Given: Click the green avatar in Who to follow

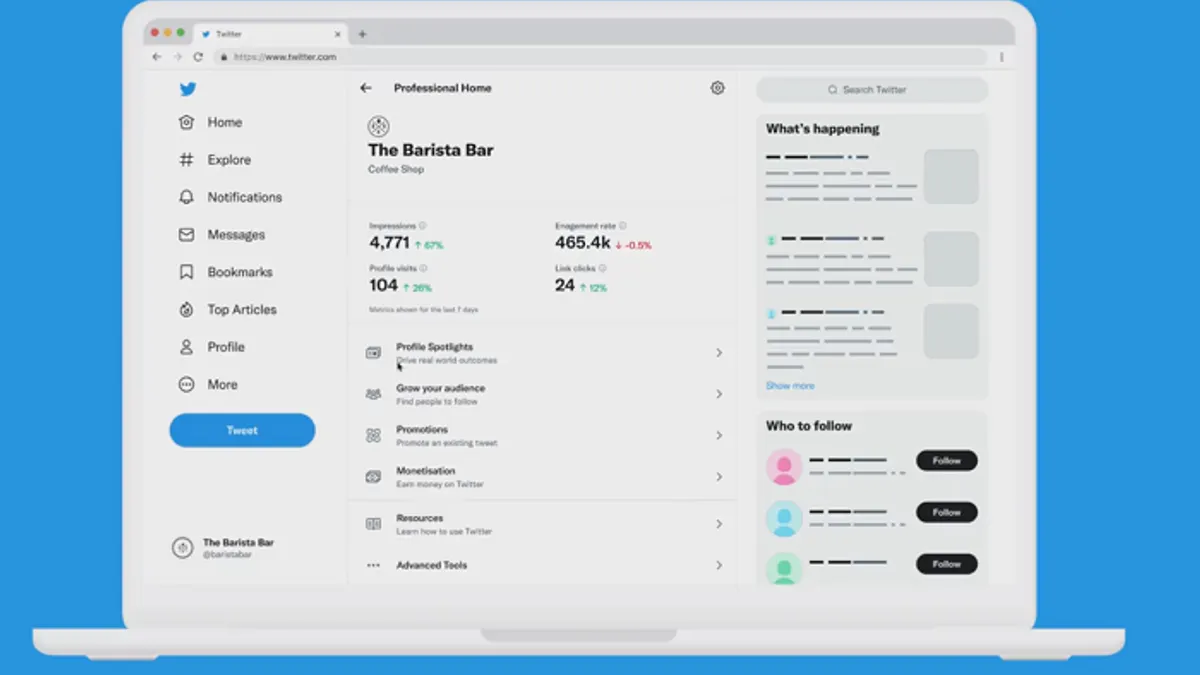Looking at the screenshot, I should [784, 569].
